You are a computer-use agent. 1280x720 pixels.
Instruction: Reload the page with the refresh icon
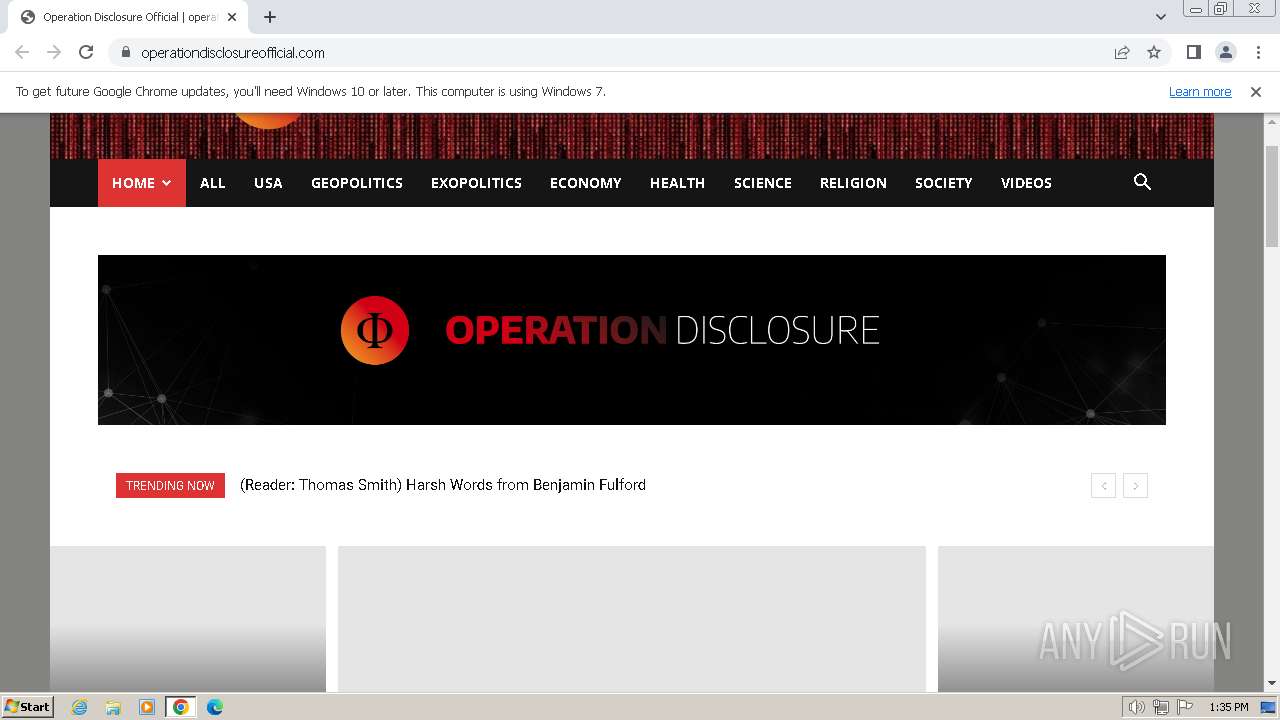coord(86,52)
